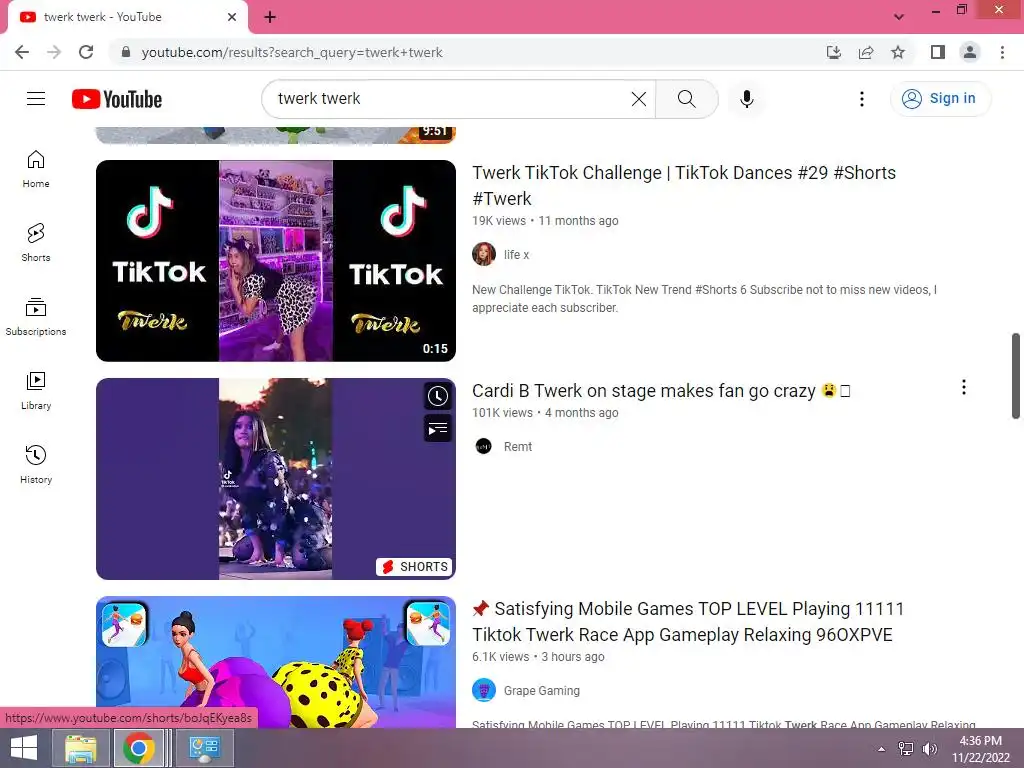Add Cardi B video to Watch later
The image size is (1024, 768).
(438, 396)
